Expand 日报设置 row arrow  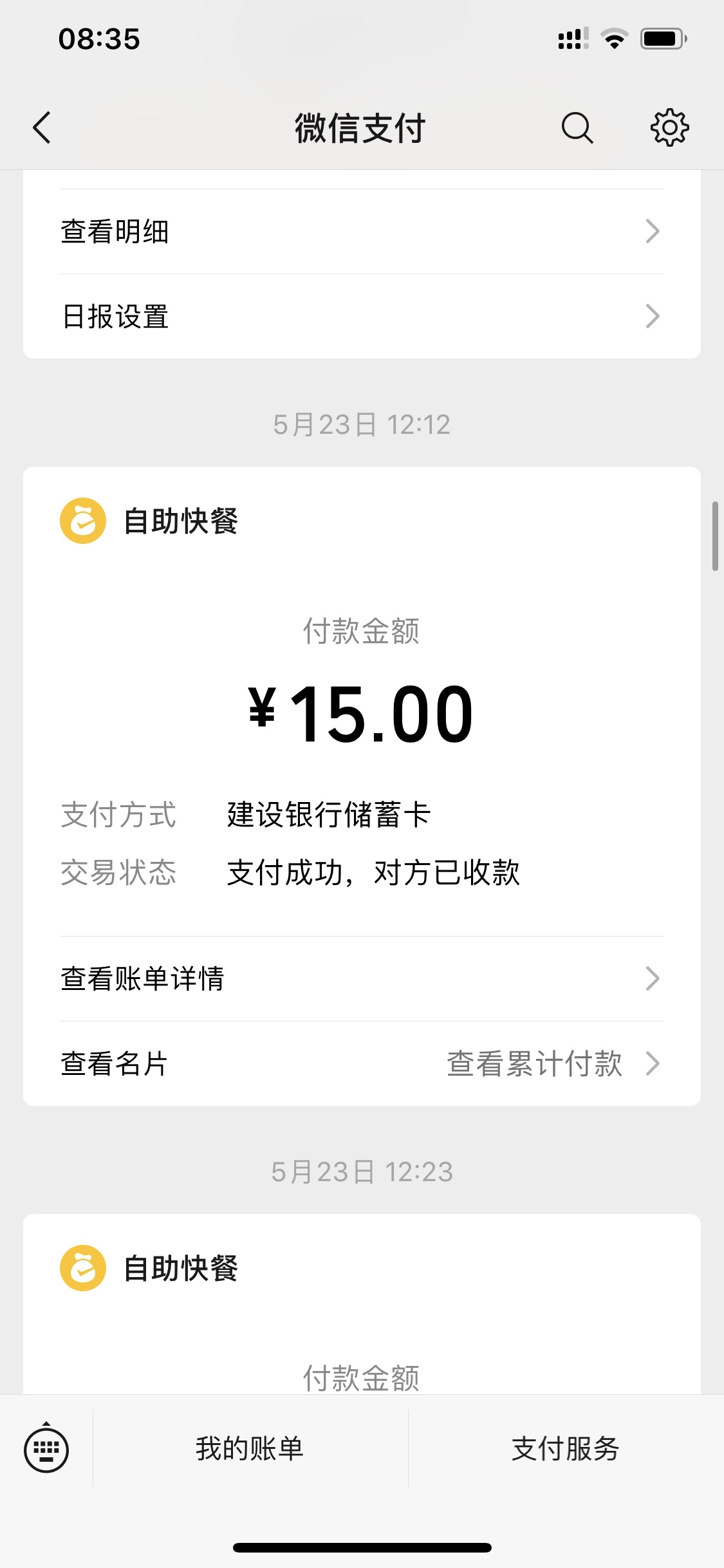pyautogui.click(x=652, y=317)
